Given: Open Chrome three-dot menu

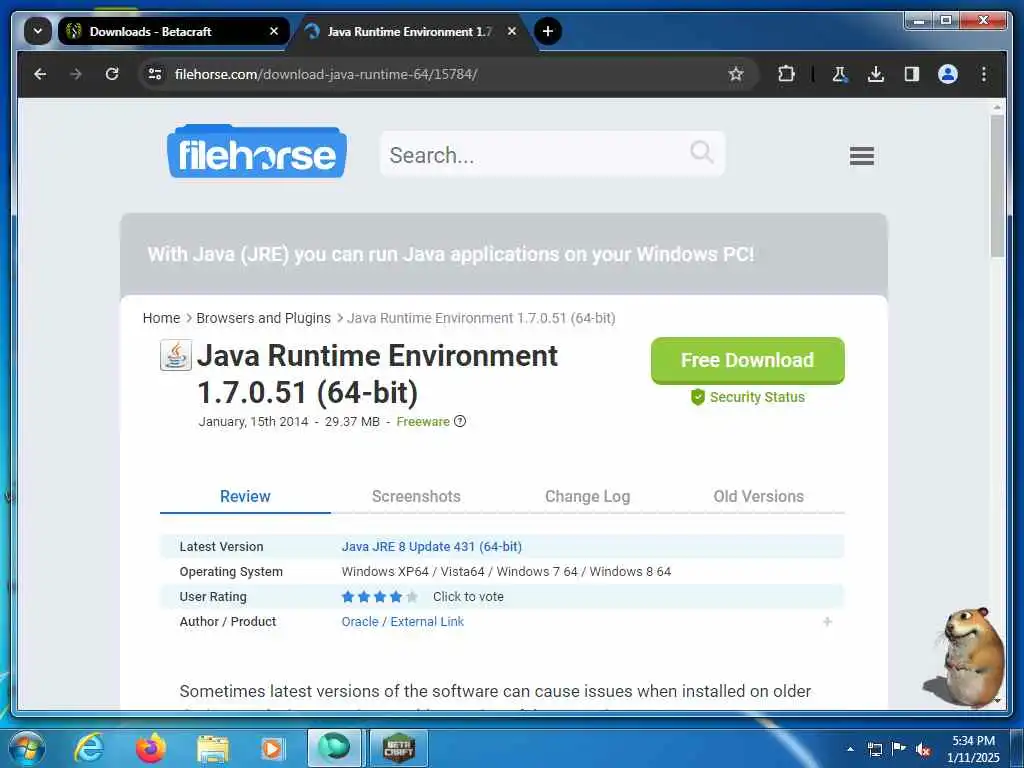Looking at the screenshot, I should (x=984, y=74).
